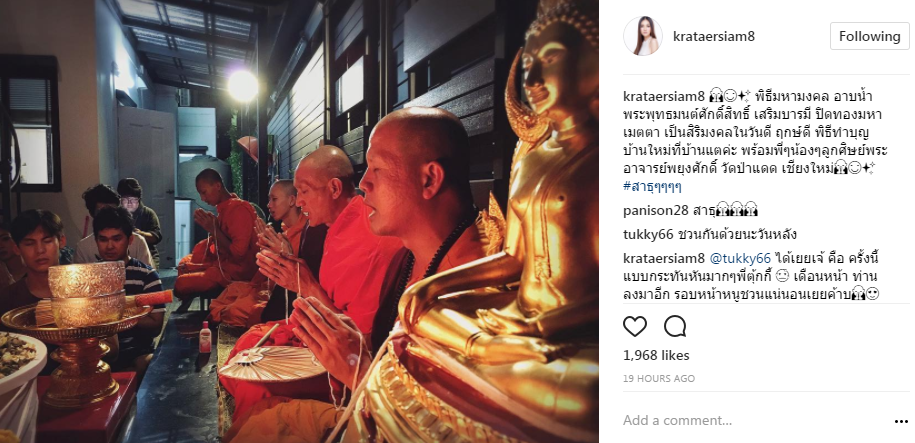Image resolution: width=915 pixels, height=443 pixels.
Task: Like the post with the heart icon
Action: point(635,326)
